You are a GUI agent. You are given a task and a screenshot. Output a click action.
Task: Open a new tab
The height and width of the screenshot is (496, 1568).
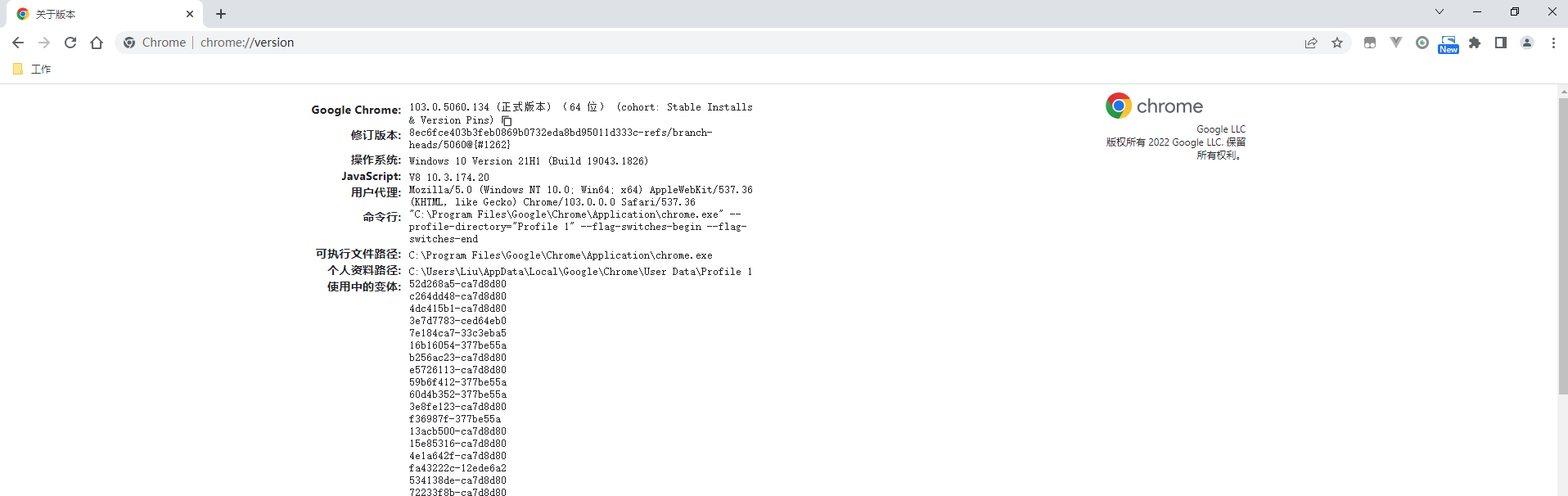[221, 14]
